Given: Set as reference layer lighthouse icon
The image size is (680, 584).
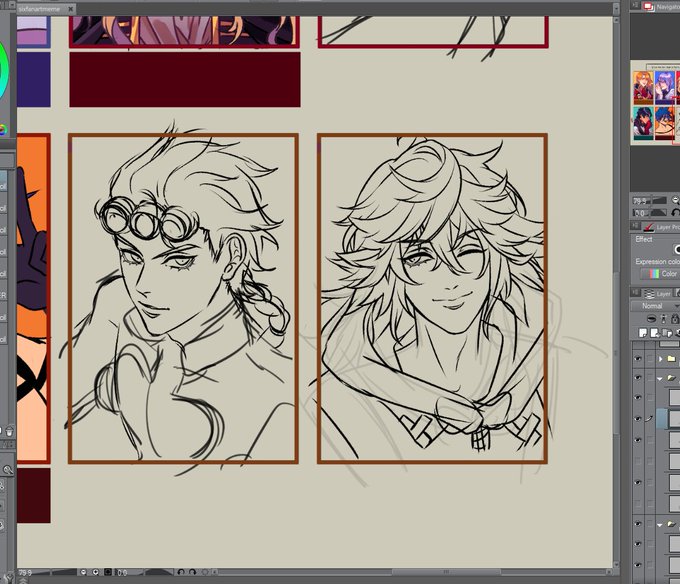Looking at the screenshot, I should pos(664,319).
